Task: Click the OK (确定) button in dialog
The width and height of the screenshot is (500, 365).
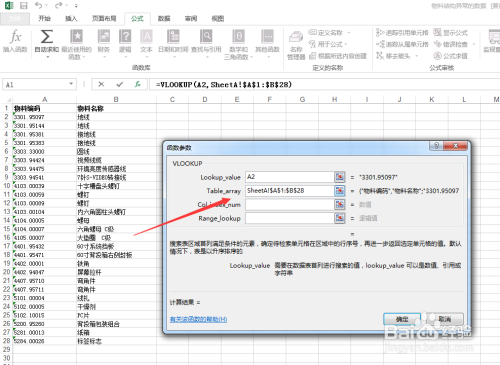Action: point(402,319)
